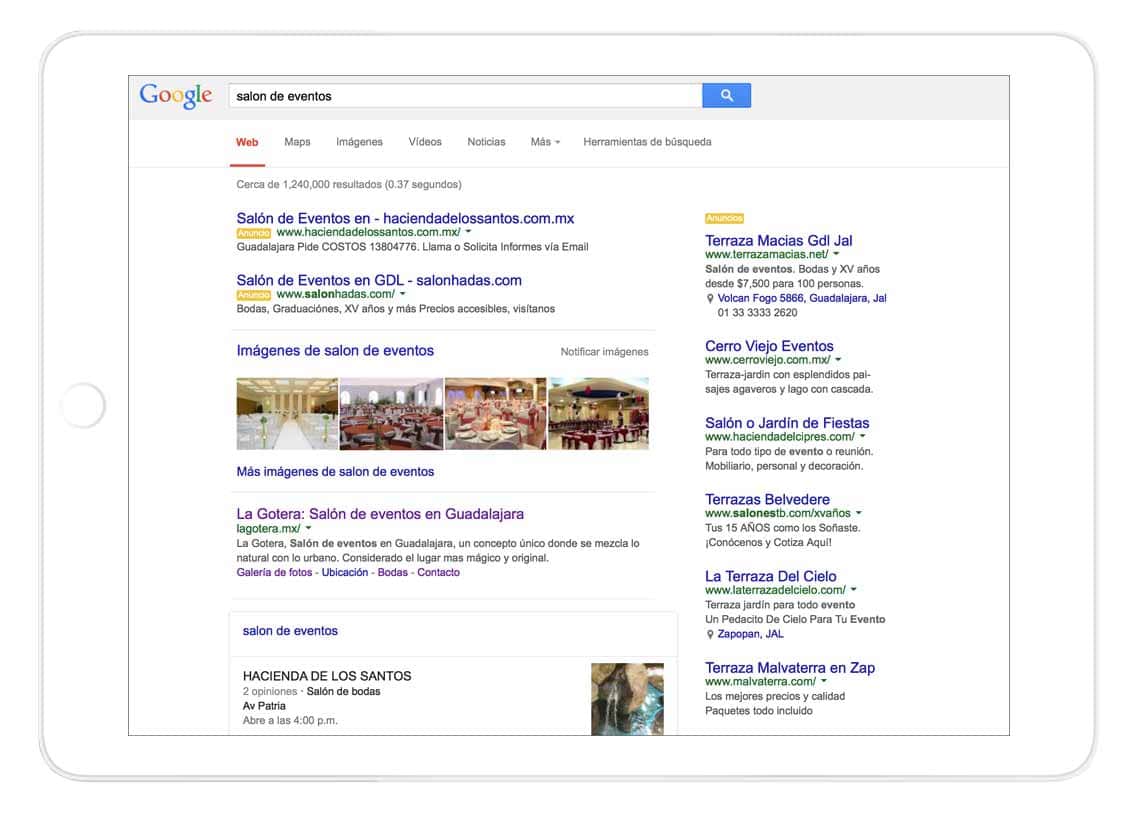Screen dimensions: 1138x814
Task: Click the www.salonhadas.com green URL
Action: pos(336,294)
